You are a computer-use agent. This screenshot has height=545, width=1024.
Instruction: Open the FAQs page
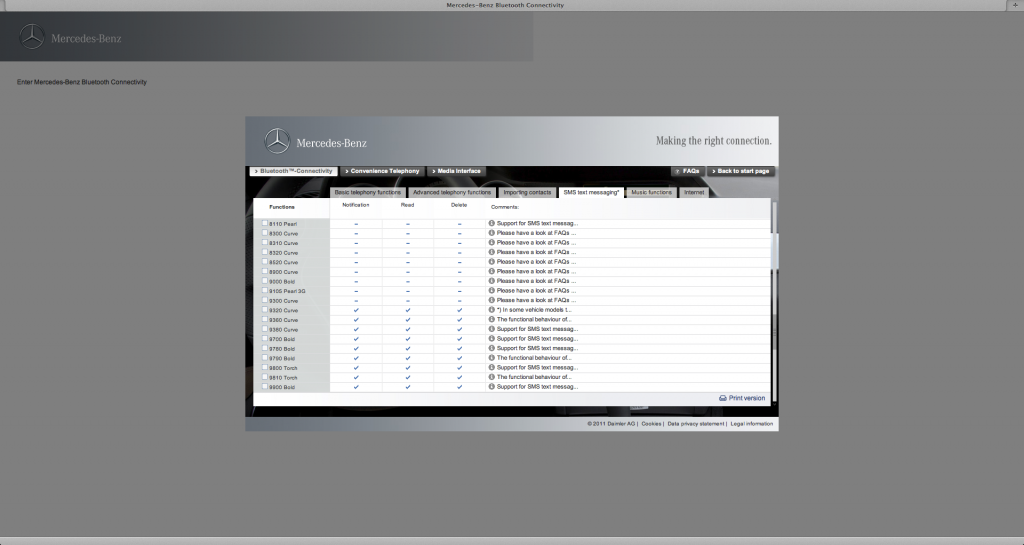coord(687,171)
